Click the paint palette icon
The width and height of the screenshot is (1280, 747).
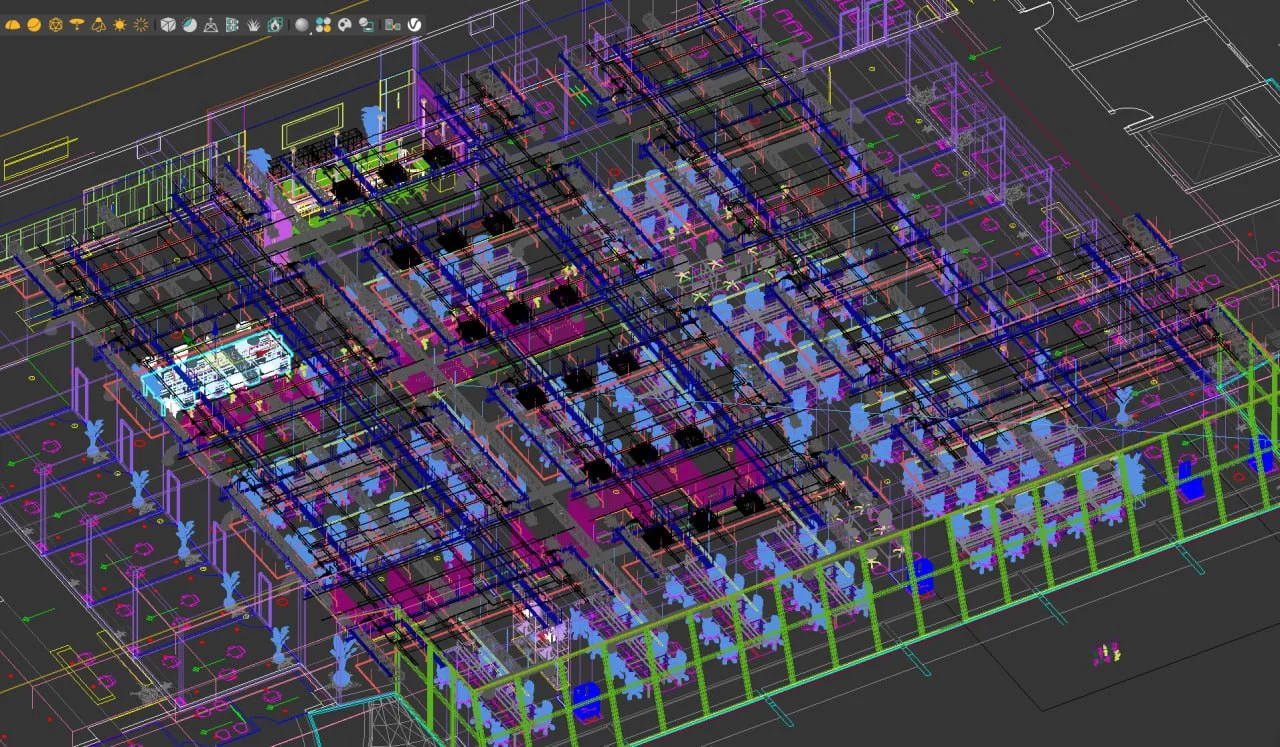(345, 24)
